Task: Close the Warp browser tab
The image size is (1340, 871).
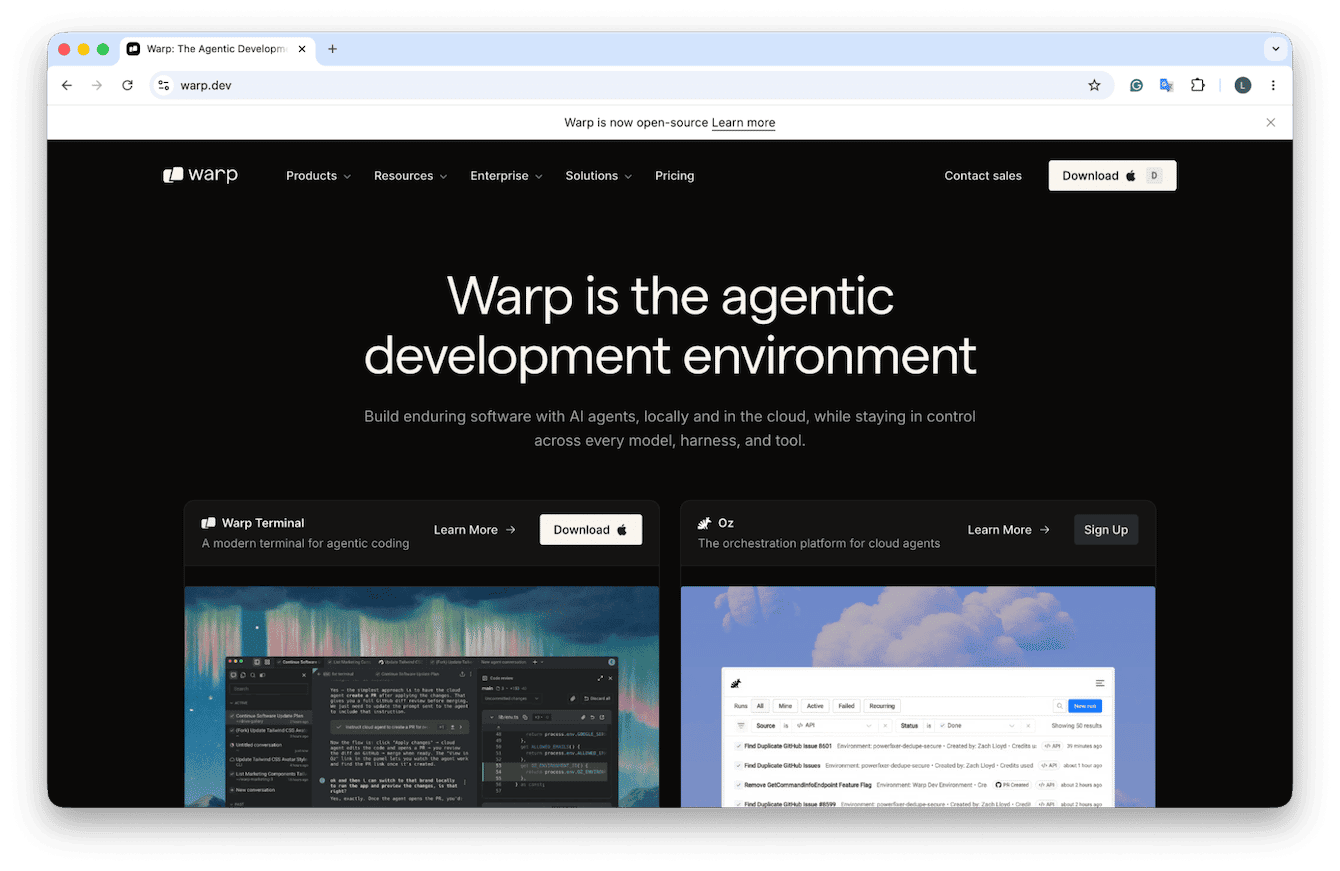Action: (x=303, y=49)
